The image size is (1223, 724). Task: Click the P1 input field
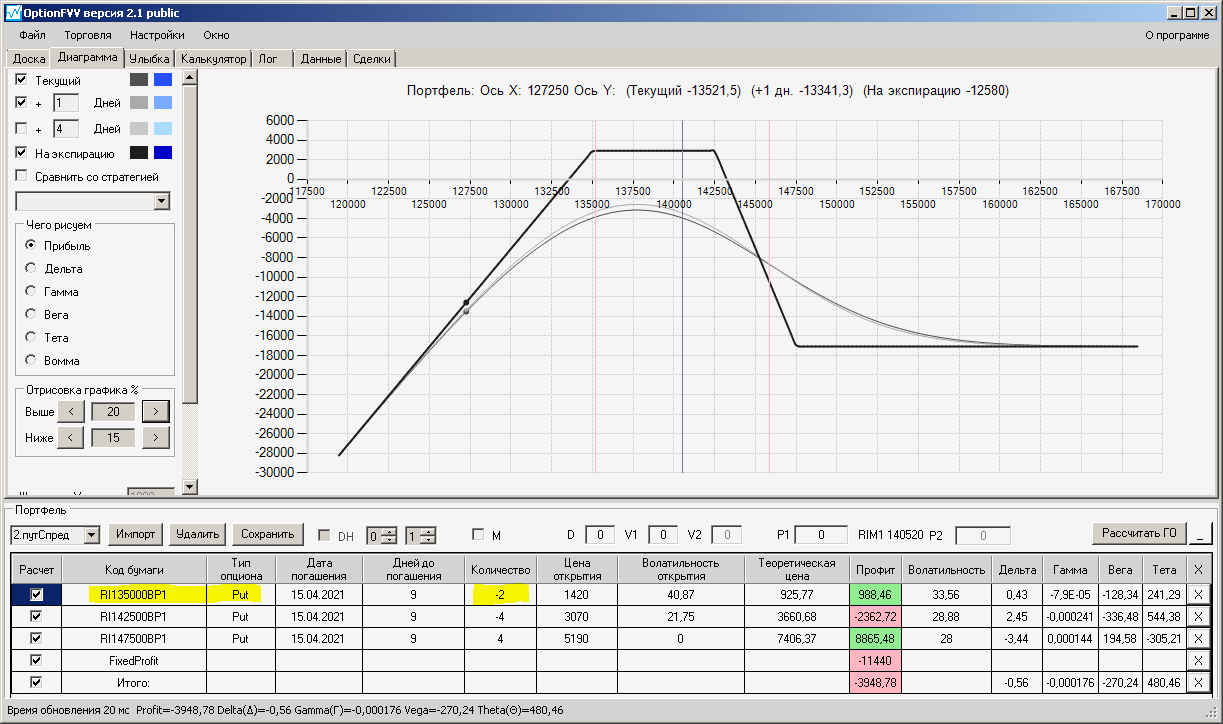(826, 535)
